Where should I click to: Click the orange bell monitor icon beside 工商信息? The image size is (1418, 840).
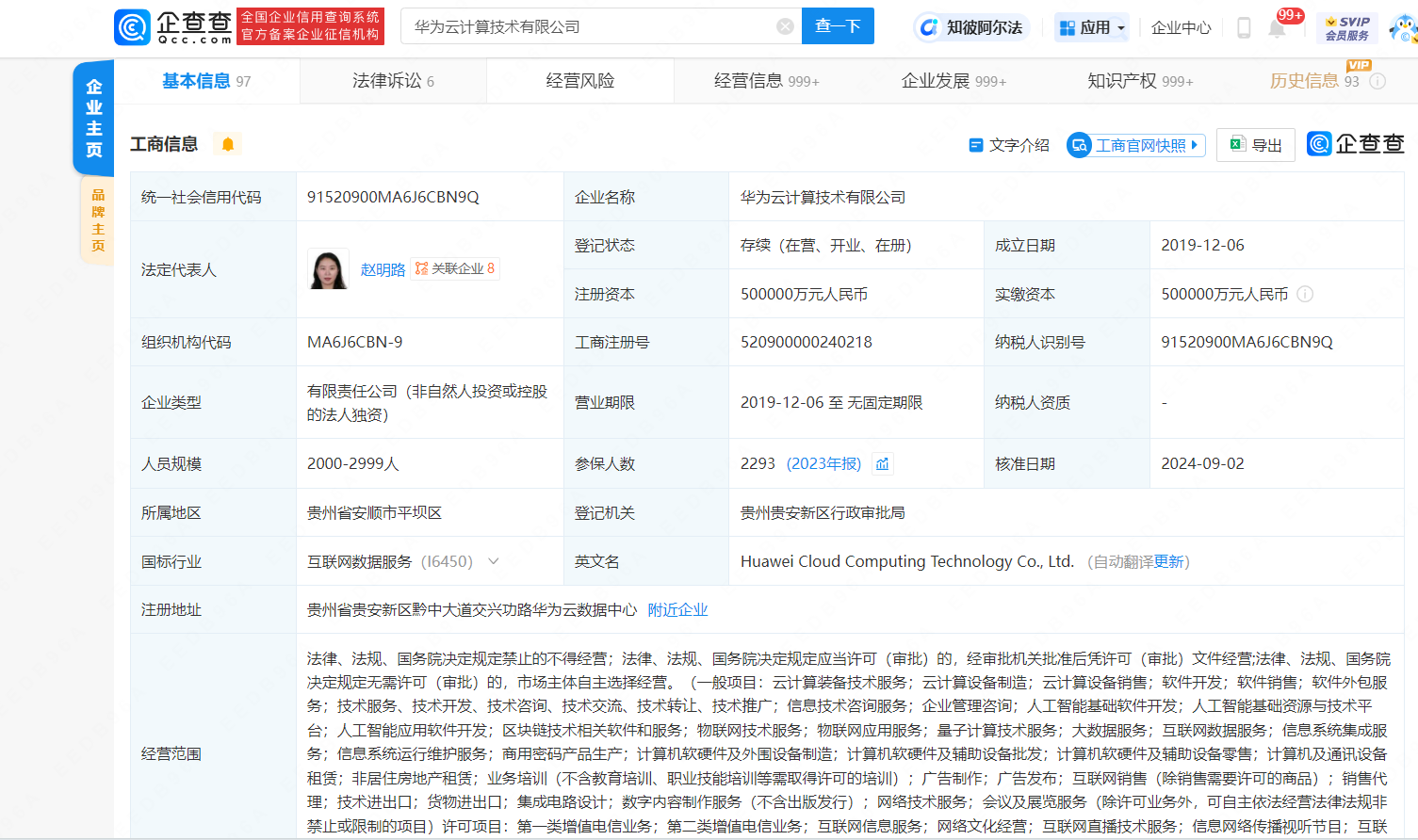coord(228,144)
